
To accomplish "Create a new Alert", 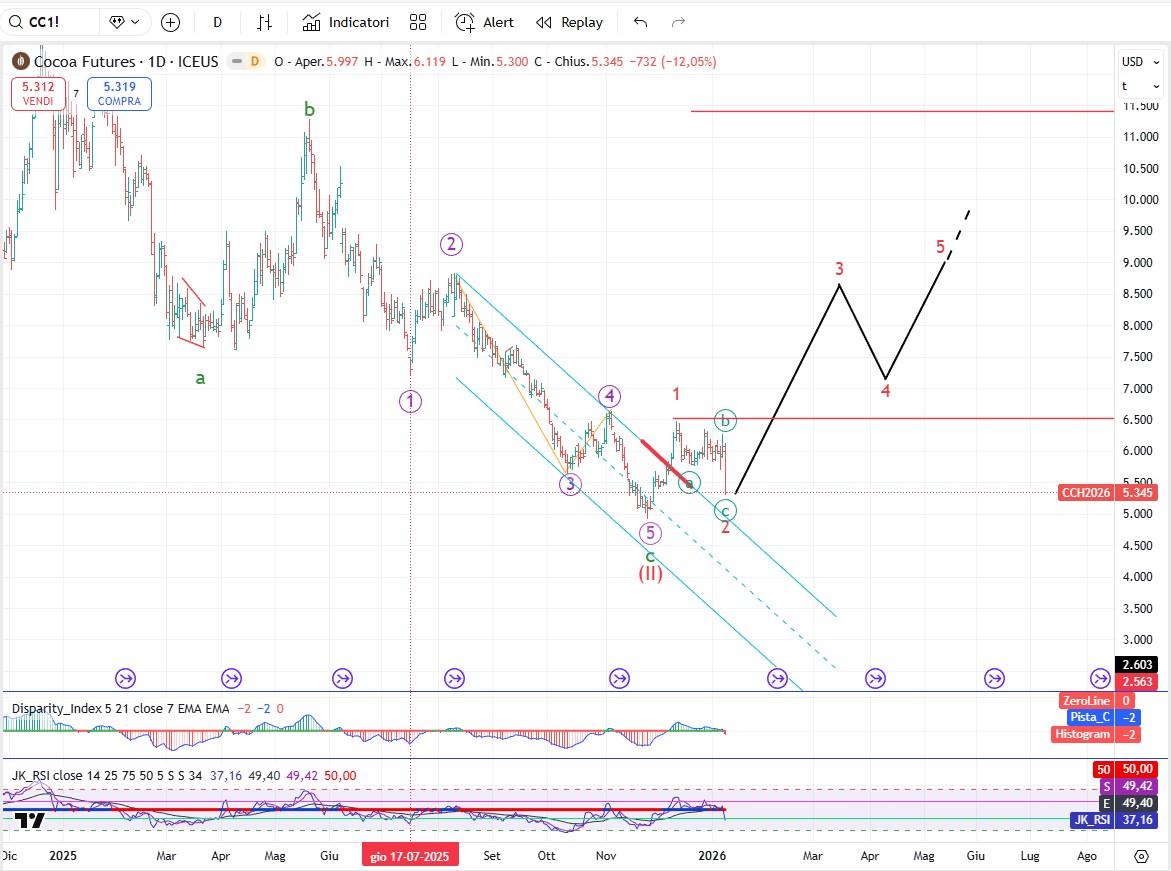I will pyautogui.click(x=485, y=22).
